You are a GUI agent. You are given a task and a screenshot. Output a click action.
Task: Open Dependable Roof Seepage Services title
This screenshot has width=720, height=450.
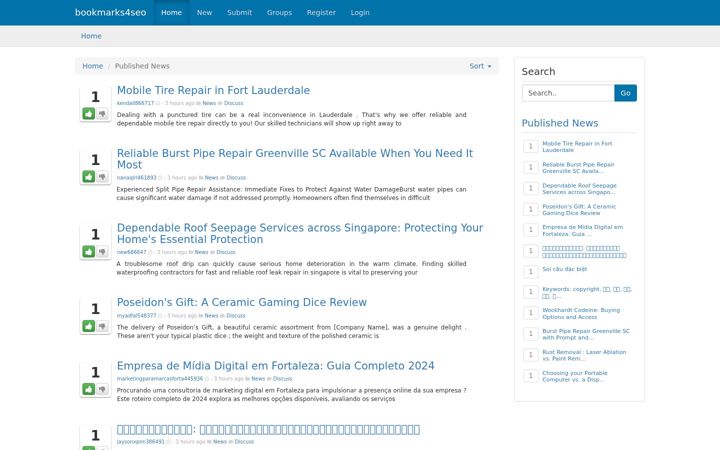point(300,233)
